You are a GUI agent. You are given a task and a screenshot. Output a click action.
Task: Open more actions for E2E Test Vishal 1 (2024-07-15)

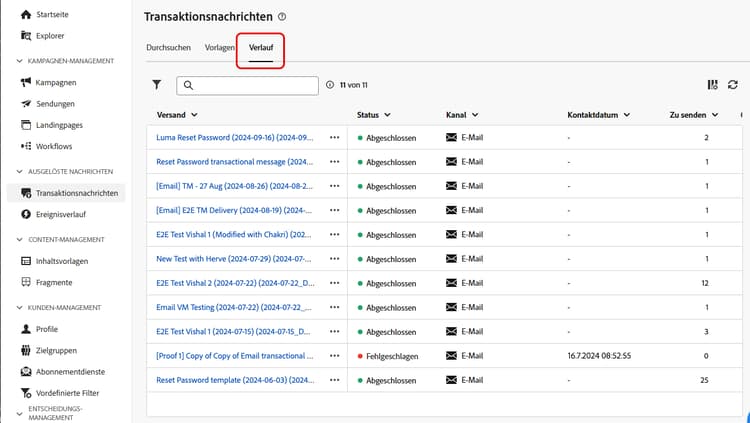(334, 331)
